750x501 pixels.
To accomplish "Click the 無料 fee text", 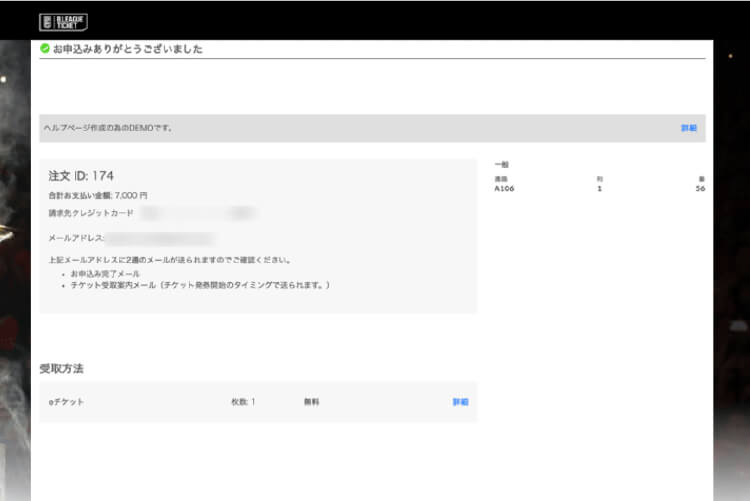I will click(311, 402).
